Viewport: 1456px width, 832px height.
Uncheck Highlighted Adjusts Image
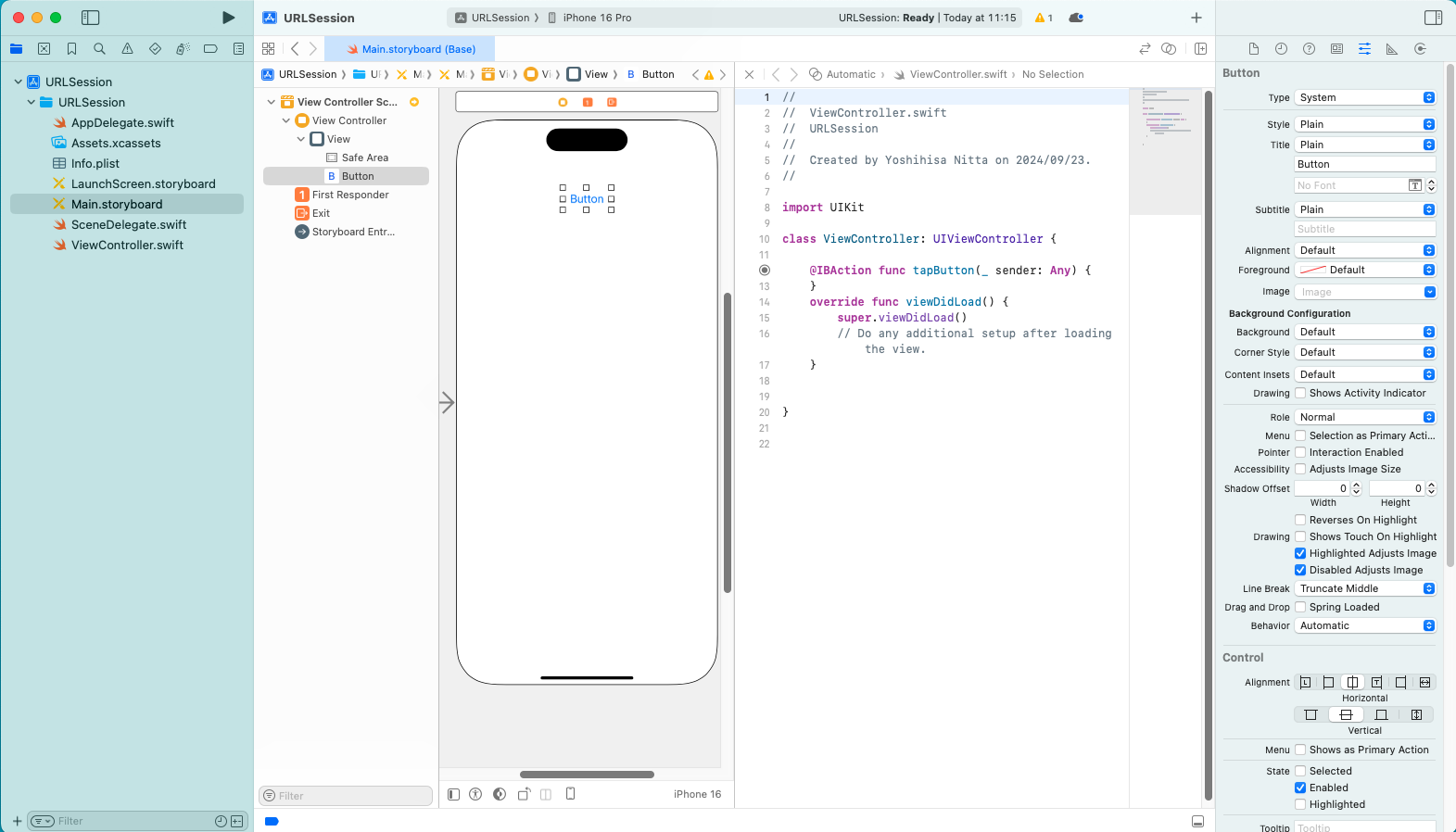(1300, 553)
